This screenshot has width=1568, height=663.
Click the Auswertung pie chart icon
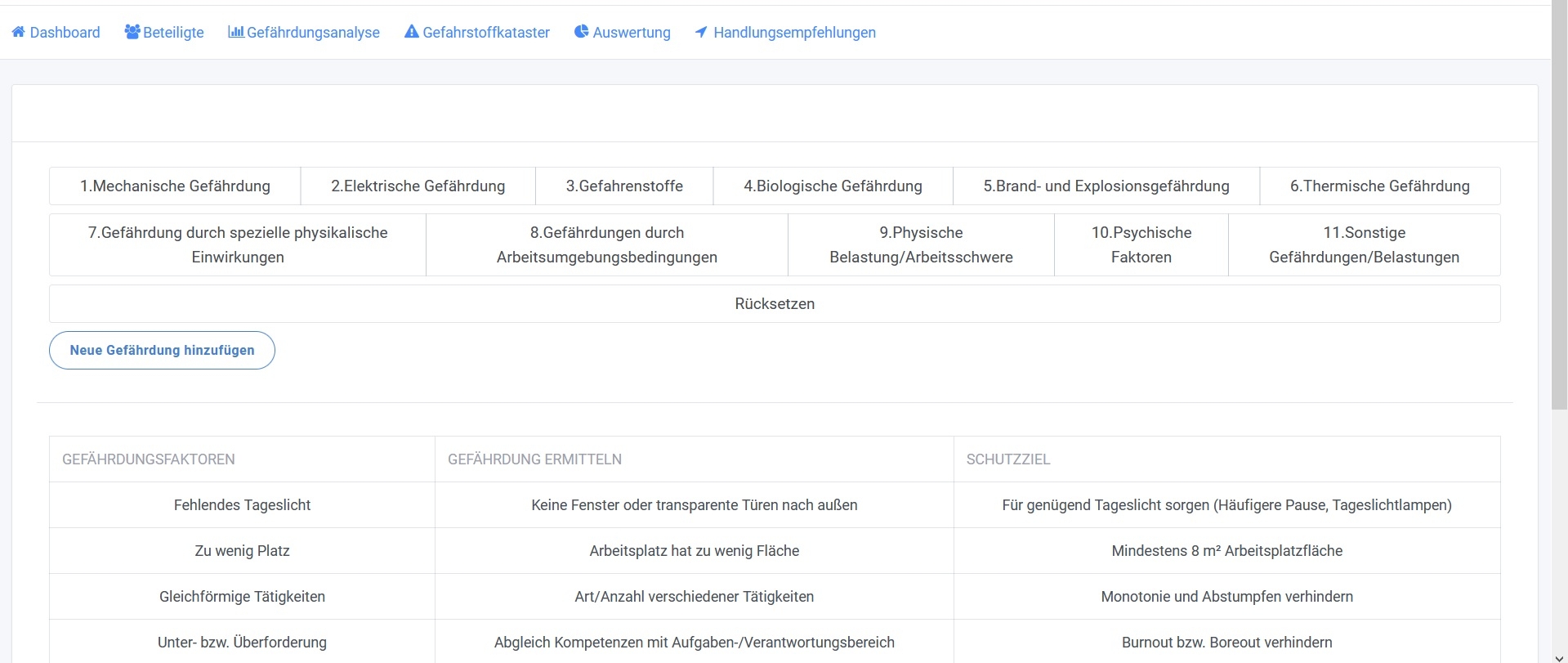pyautogui.click(x=582, y=32)
